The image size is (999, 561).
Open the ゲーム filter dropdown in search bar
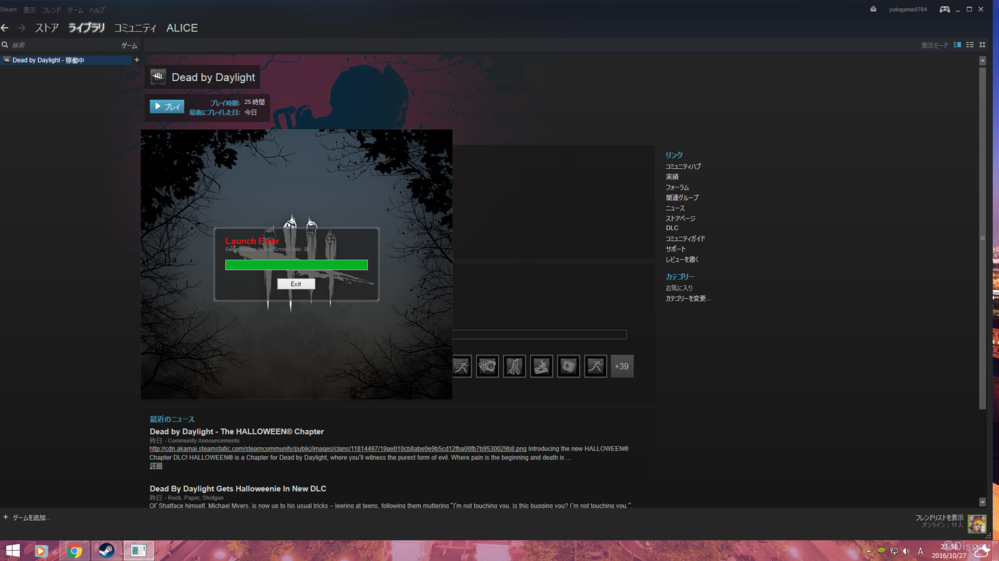coord(129,45)
